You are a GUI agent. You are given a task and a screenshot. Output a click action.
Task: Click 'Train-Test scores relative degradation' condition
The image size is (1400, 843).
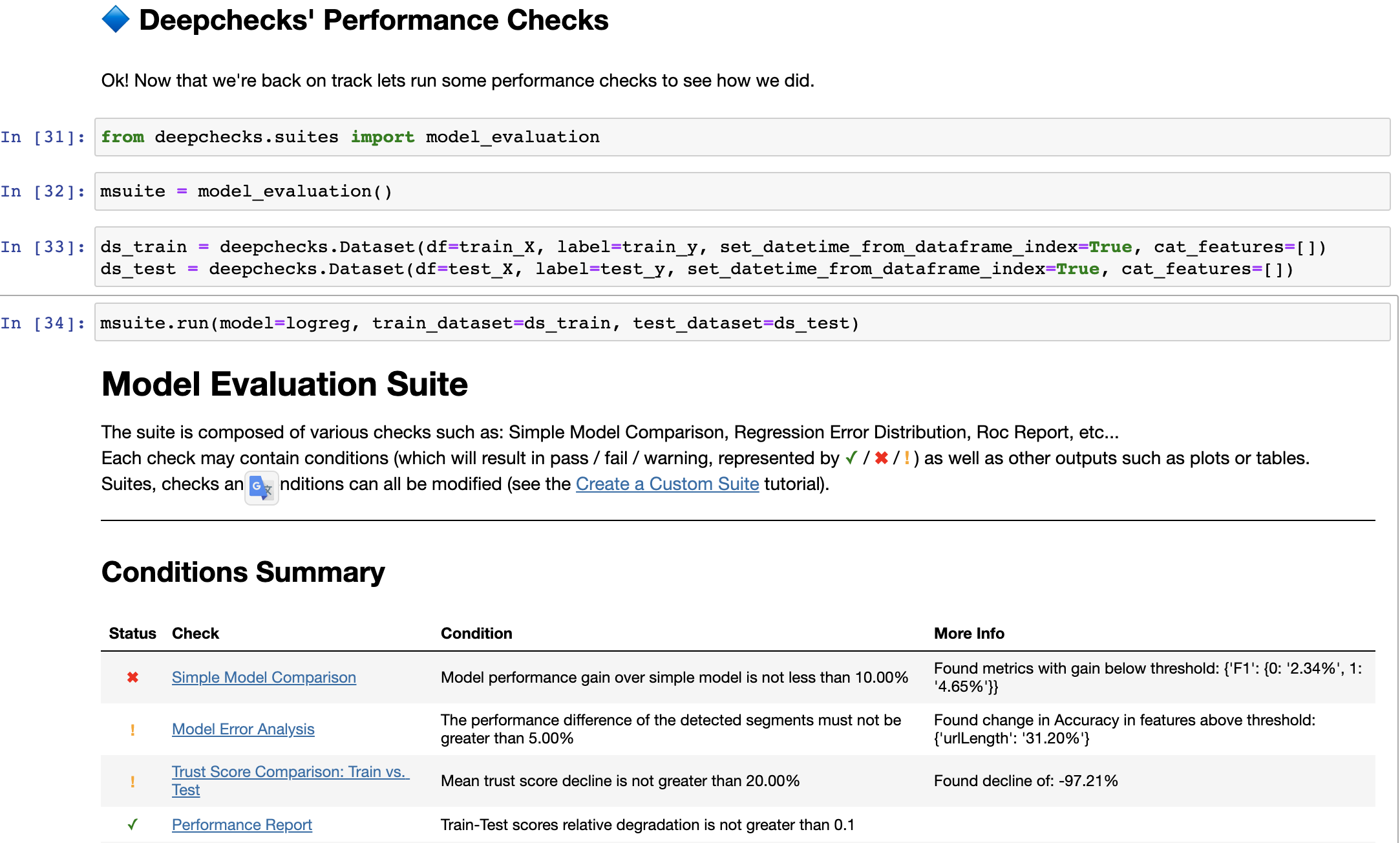point(647,825)
